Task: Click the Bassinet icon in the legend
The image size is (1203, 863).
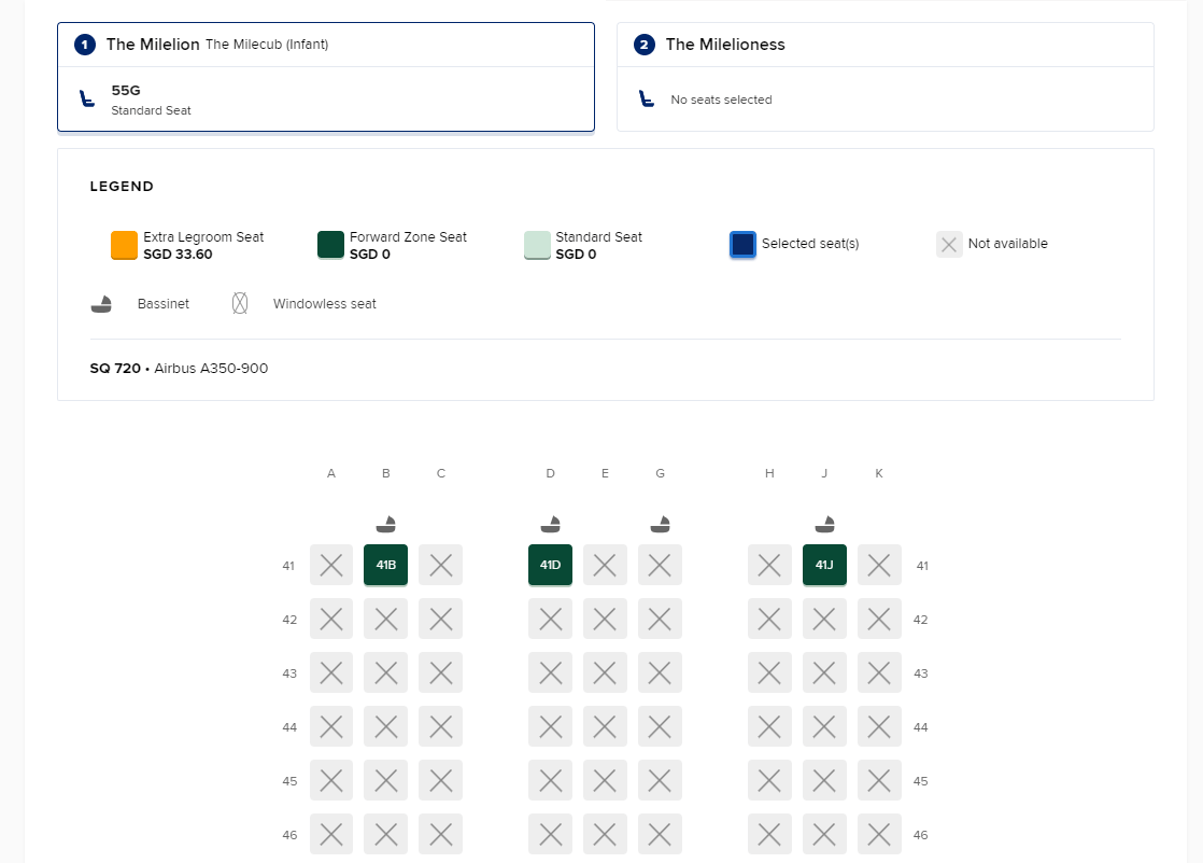Action: 101,302
